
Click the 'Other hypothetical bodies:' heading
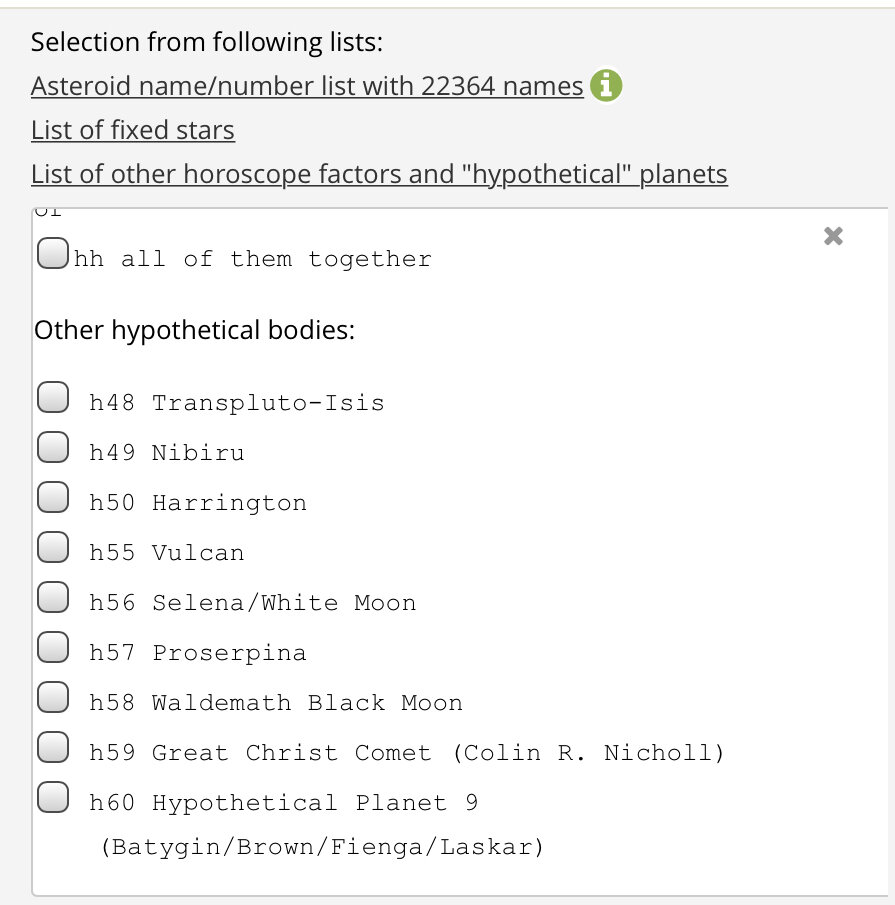tap(194, 330)
